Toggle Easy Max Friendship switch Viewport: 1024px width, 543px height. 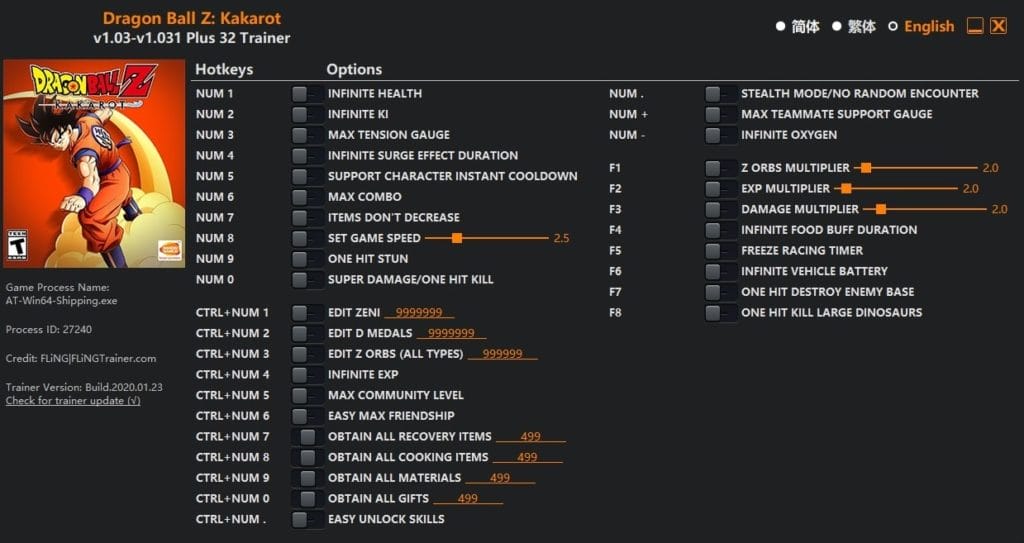click(x=307, y=416)
